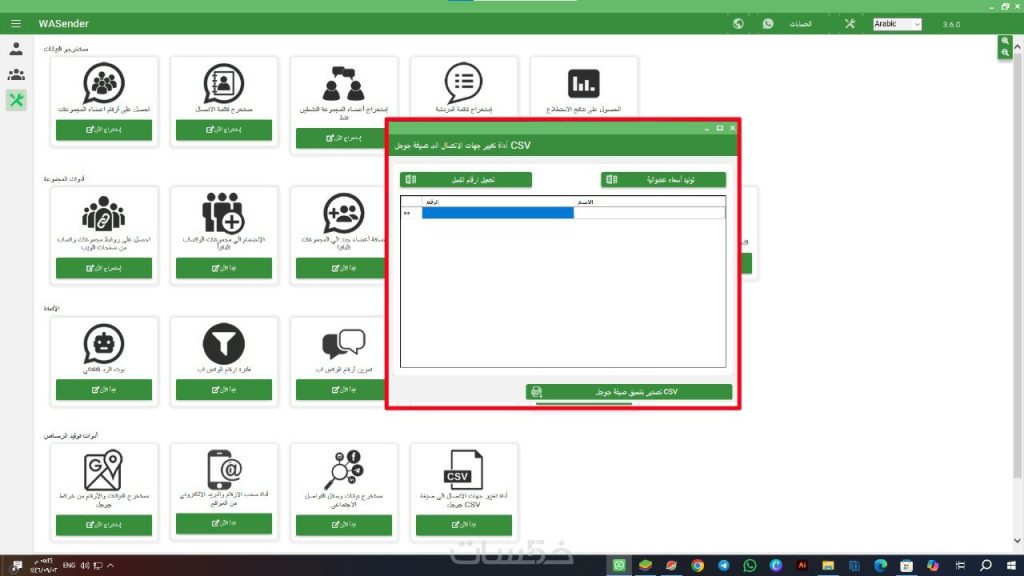The image size is (1024, 576).
Task: Click the contact list extractor icon
Action: pyautogui.click(x=224, y=83)
